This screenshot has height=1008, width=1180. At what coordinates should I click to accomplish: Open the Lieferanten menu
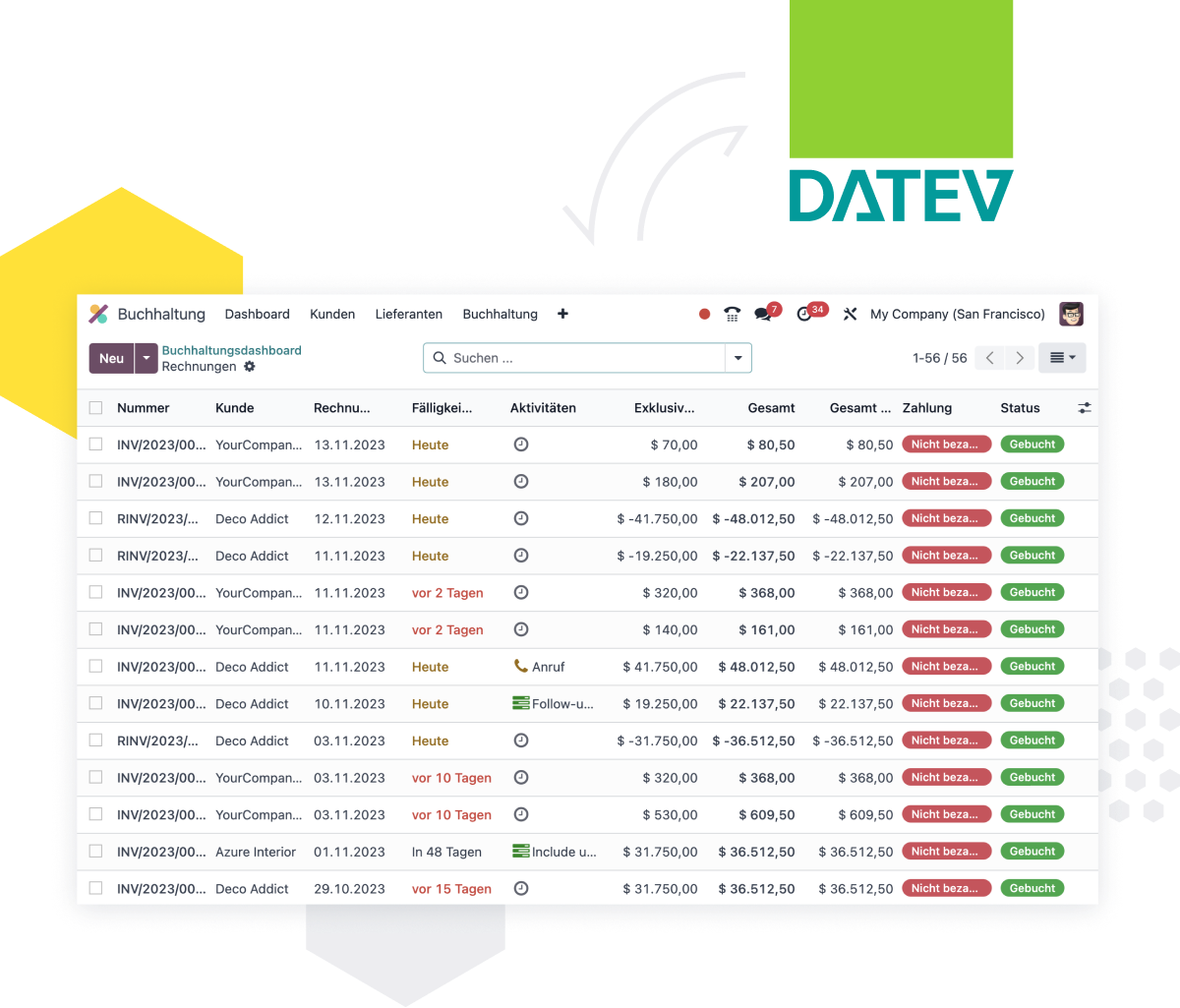(409, 315)
